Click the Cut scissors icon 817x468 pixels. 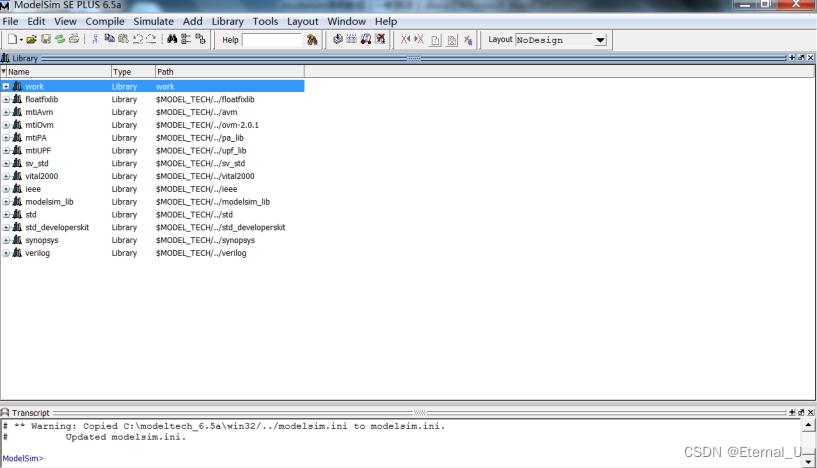tap(95, 39)
